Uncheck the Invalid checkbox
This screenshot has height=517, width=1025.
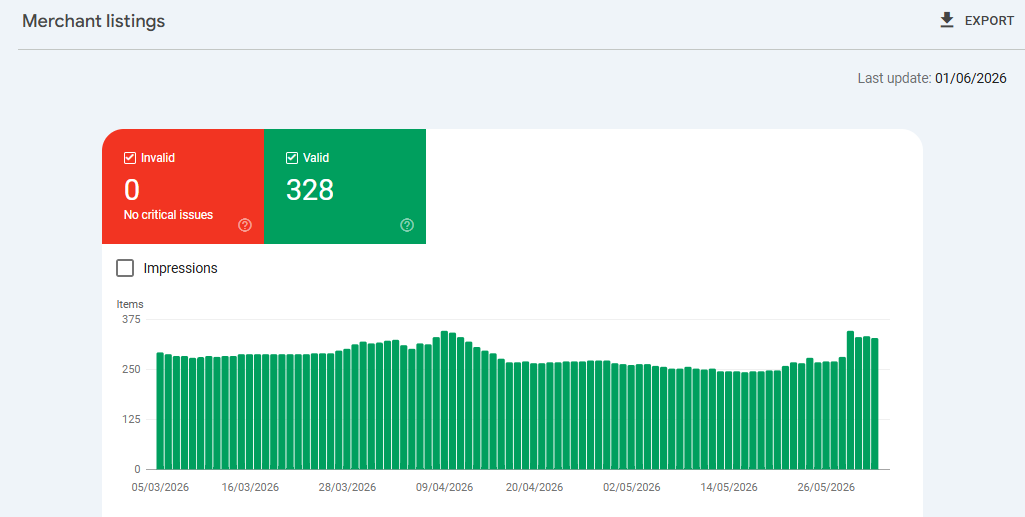click(129, 158)
